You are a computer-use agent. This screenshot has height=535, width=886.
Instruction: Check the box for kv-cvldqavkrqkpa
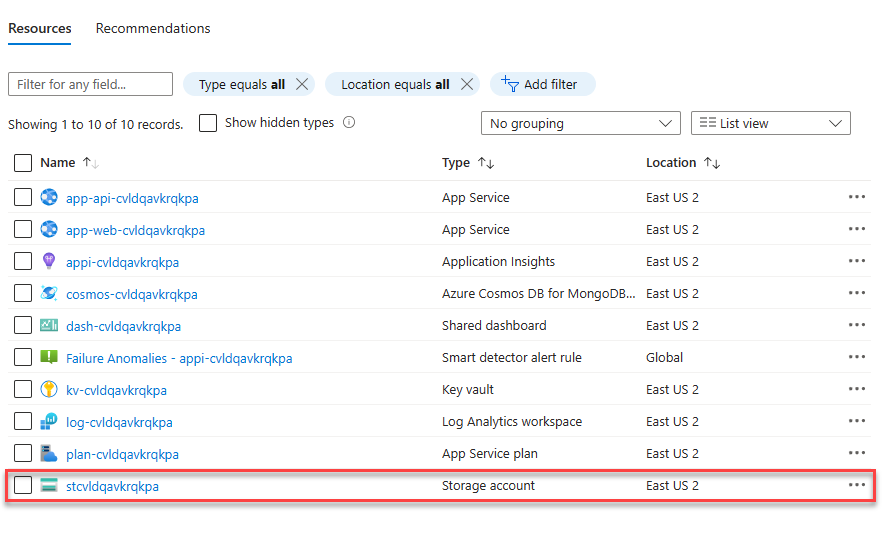[x=23, y=389]
